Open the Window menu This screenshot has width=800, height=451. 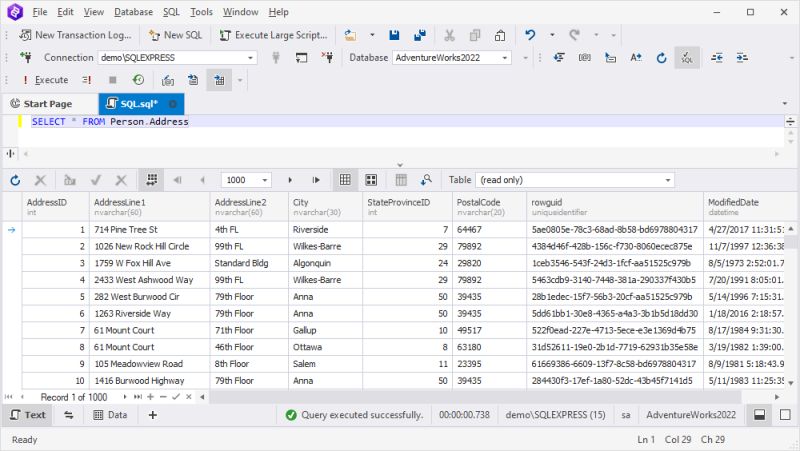[240, 12]
